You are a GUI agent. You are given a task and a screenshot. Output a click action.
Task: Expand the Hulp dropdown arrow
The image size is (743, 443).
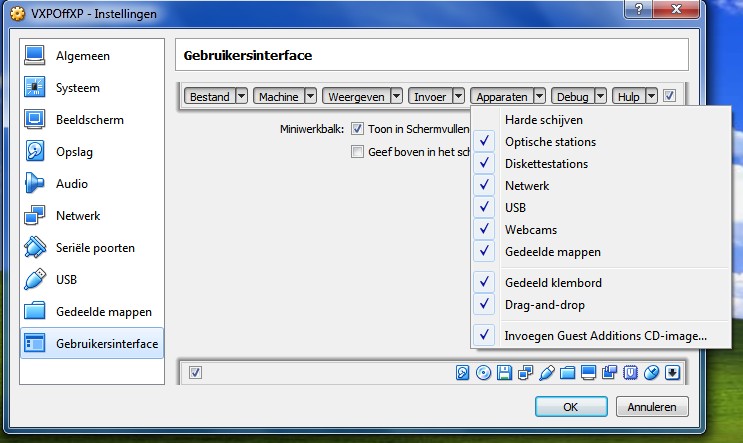click(x=652, y=96)
